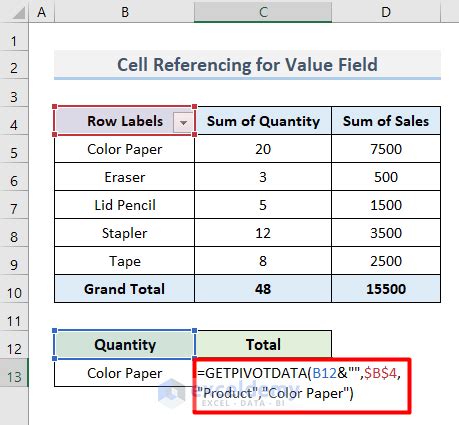Select Tape quantity value 8
Viewport: 459px width, 425px height.
coord(263,261)
